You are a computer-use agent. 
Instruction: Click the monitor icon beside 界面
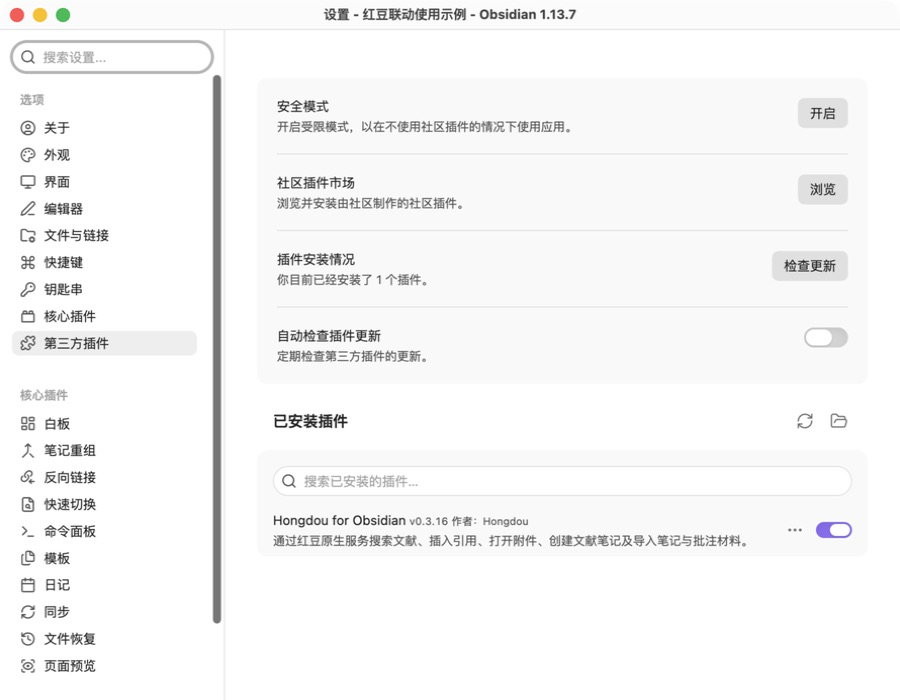[28, 182]
